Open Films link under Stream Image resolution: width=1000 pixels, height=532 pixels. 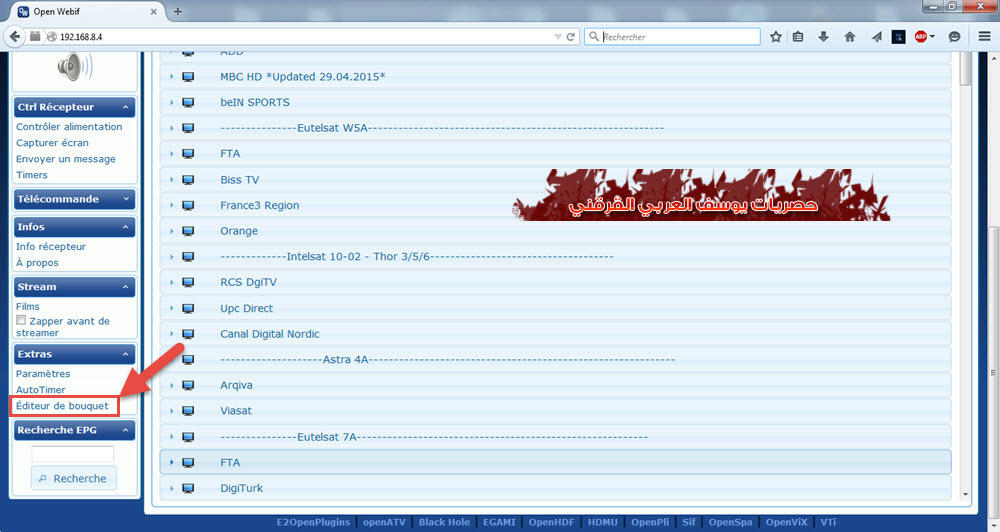coord(27,306)
